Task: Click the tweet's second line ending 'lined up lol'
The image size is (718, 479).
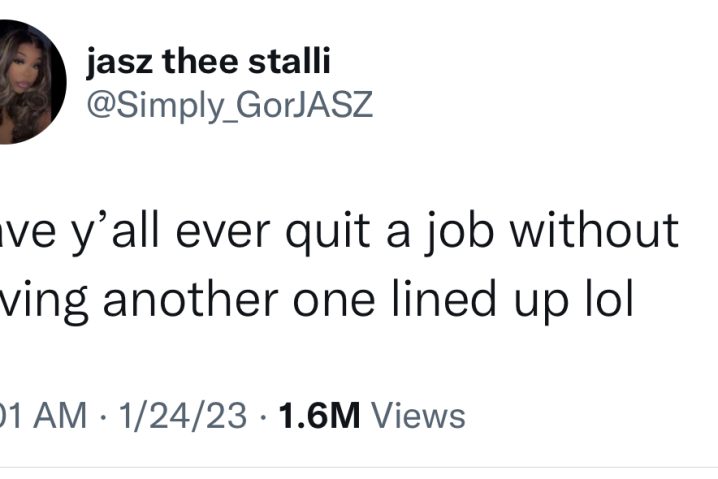Action: point(317,300)
